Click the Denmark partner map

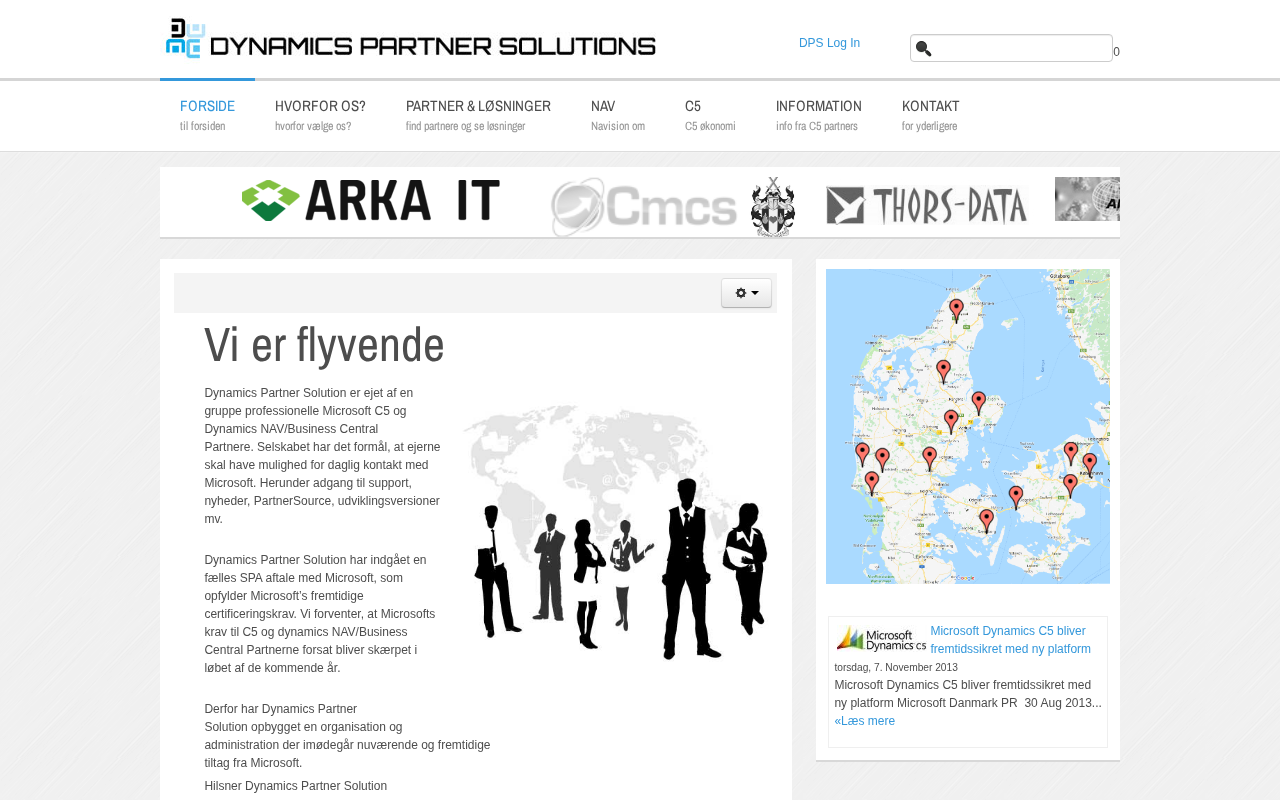[968, 426]
